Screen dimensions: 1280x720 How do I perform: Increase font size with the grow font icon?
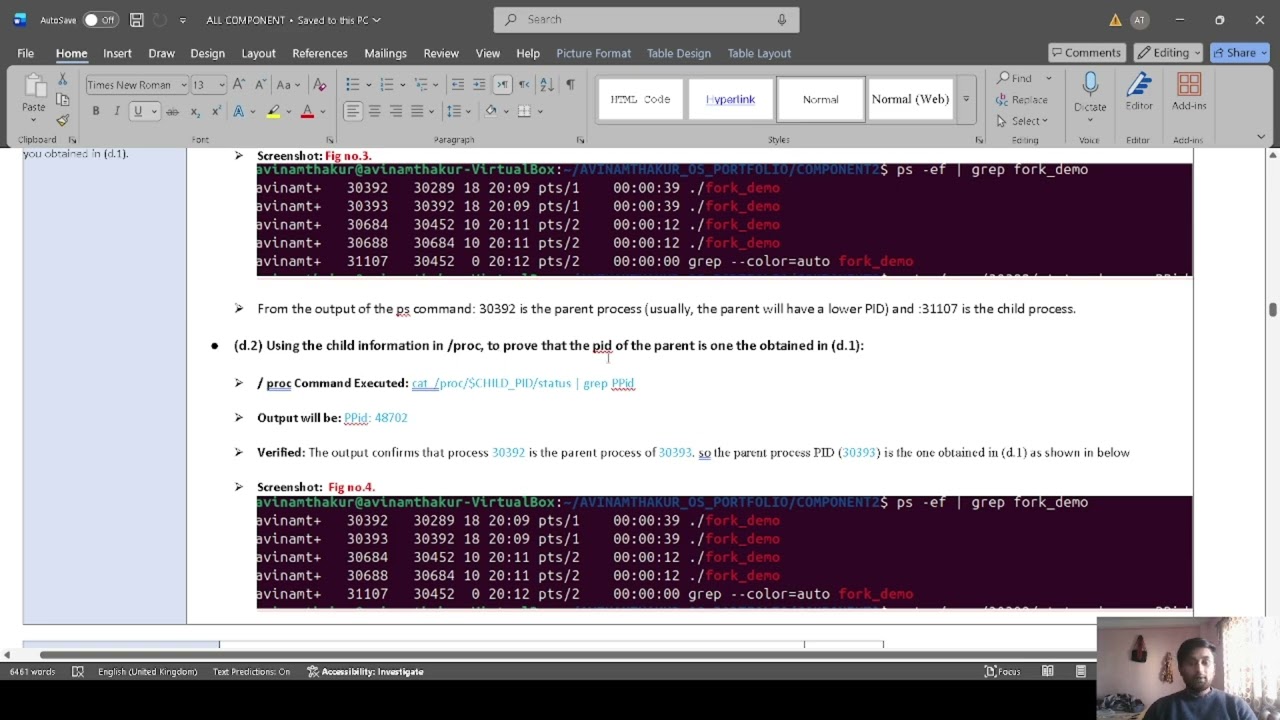[239, 85]
